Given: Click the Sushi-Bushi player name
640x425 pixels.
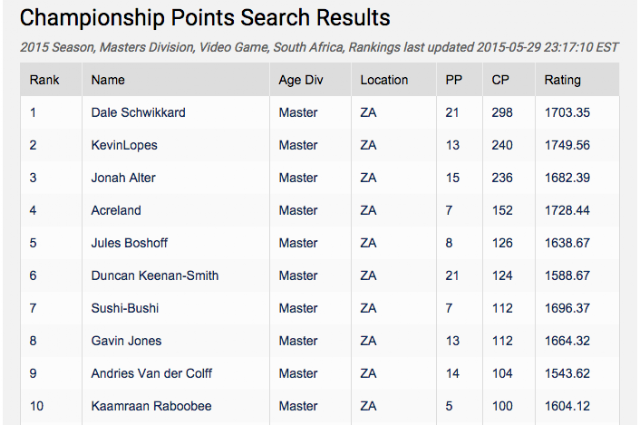Looking at the screenshot, I should [x=125, y=308].
